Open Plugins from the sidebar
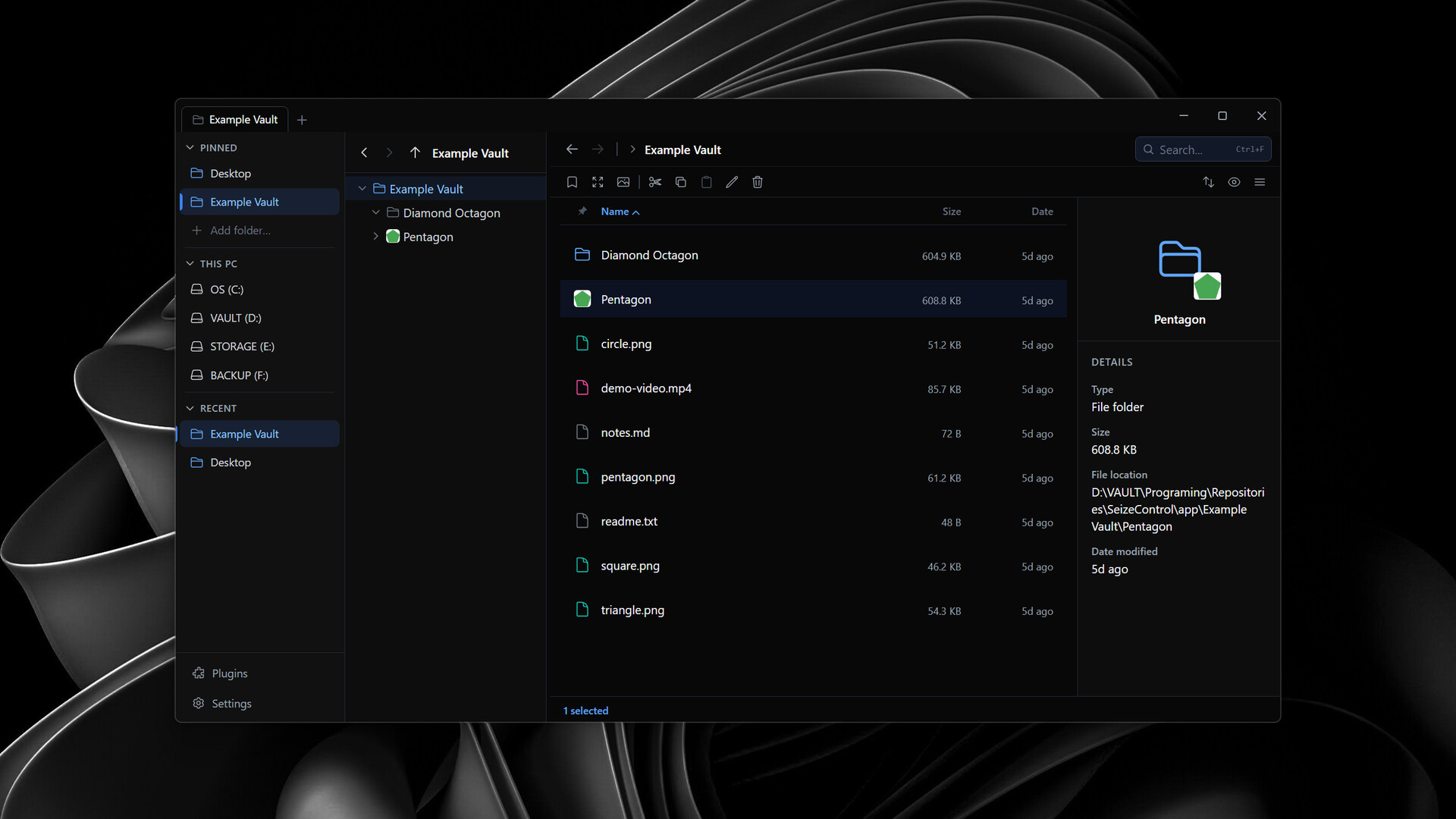 point(229,673)
